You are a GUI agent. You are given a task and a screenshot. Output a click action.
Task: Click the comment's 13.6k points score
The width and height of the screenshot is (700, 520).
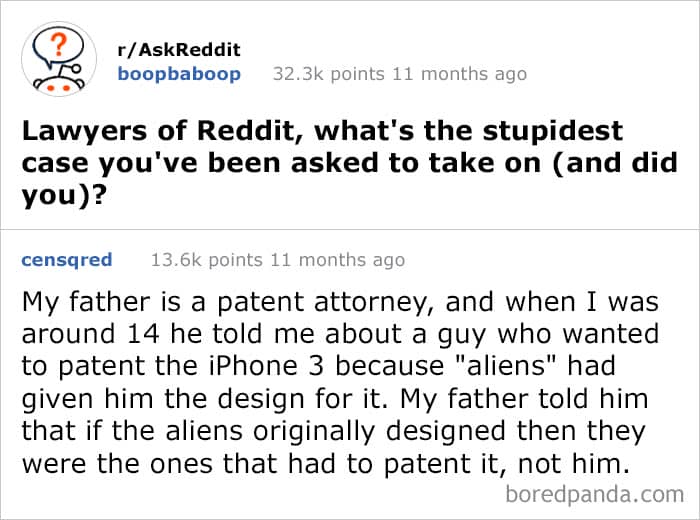[x=204, y=260]
